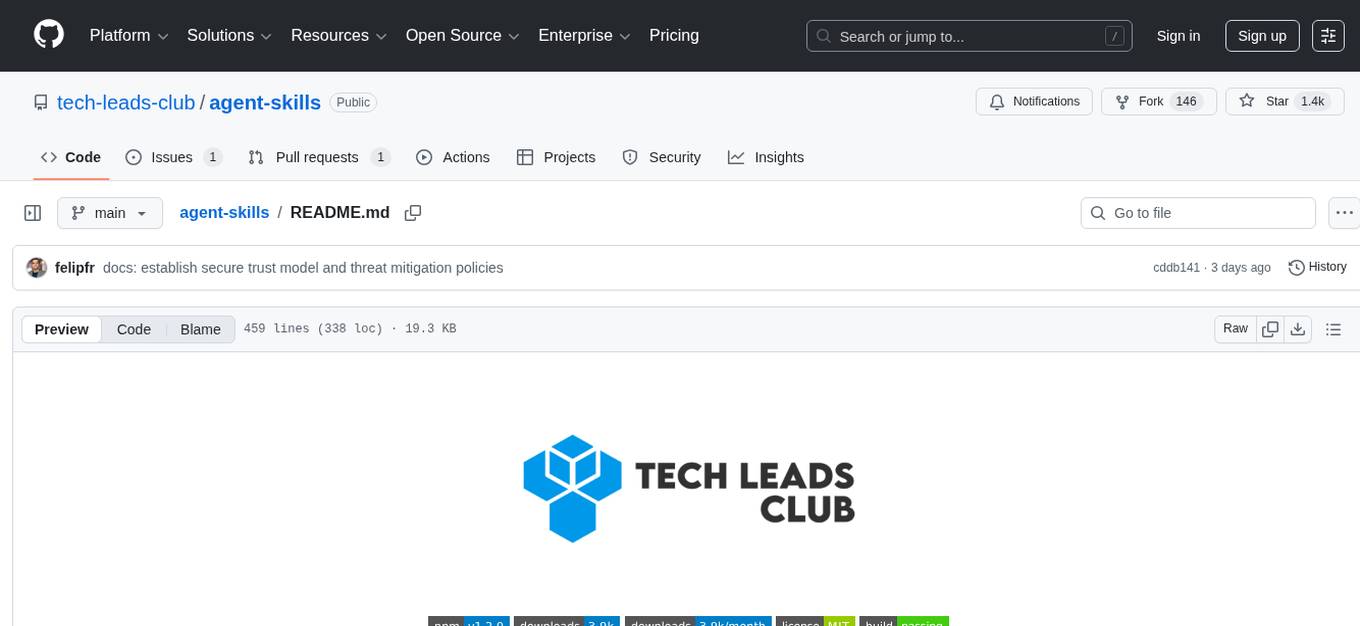
Task: Open the Pull requests tab
Action: tap(318, 157)
